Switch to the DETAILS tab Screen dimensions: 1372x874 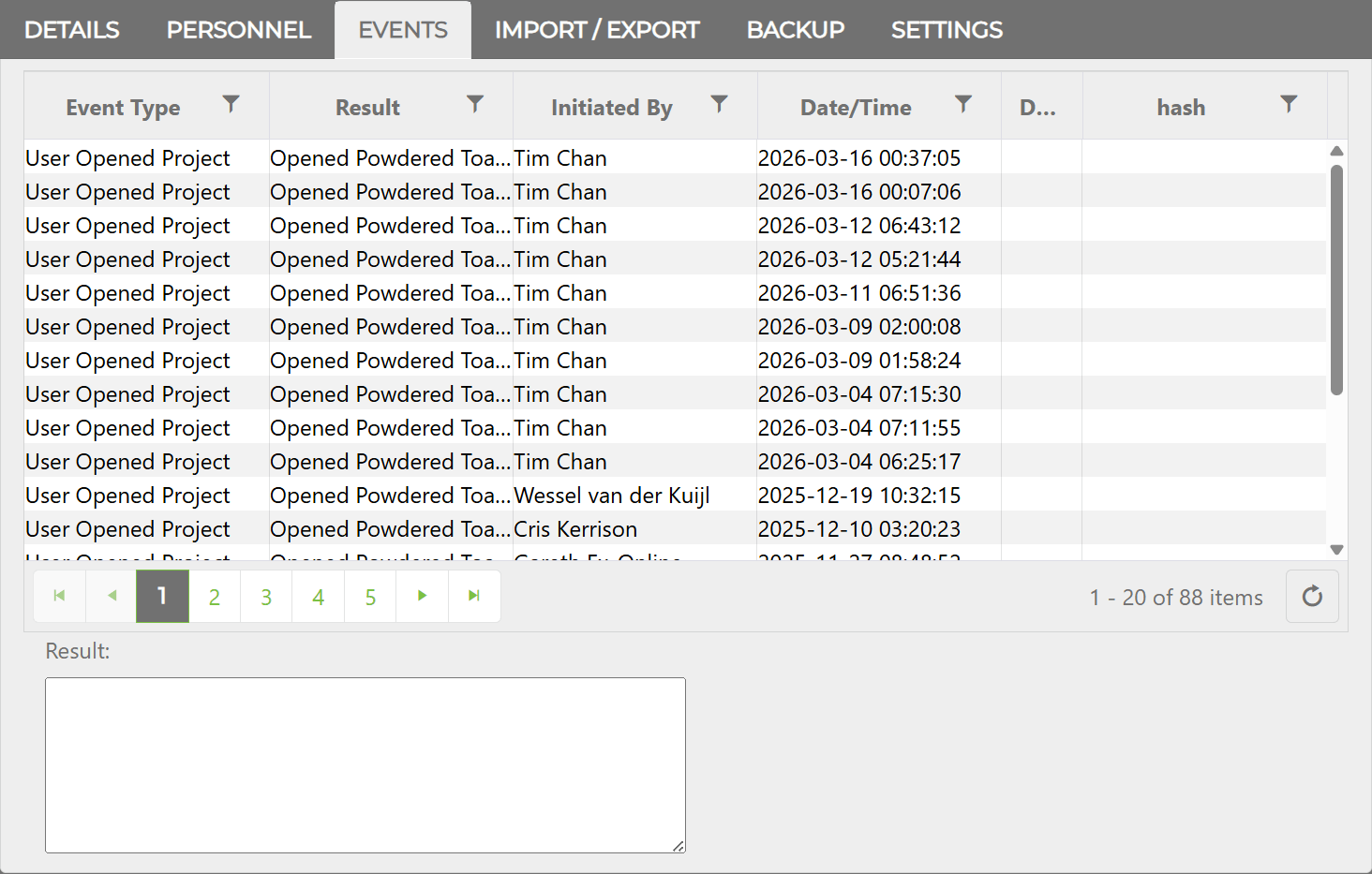(72, 30)
